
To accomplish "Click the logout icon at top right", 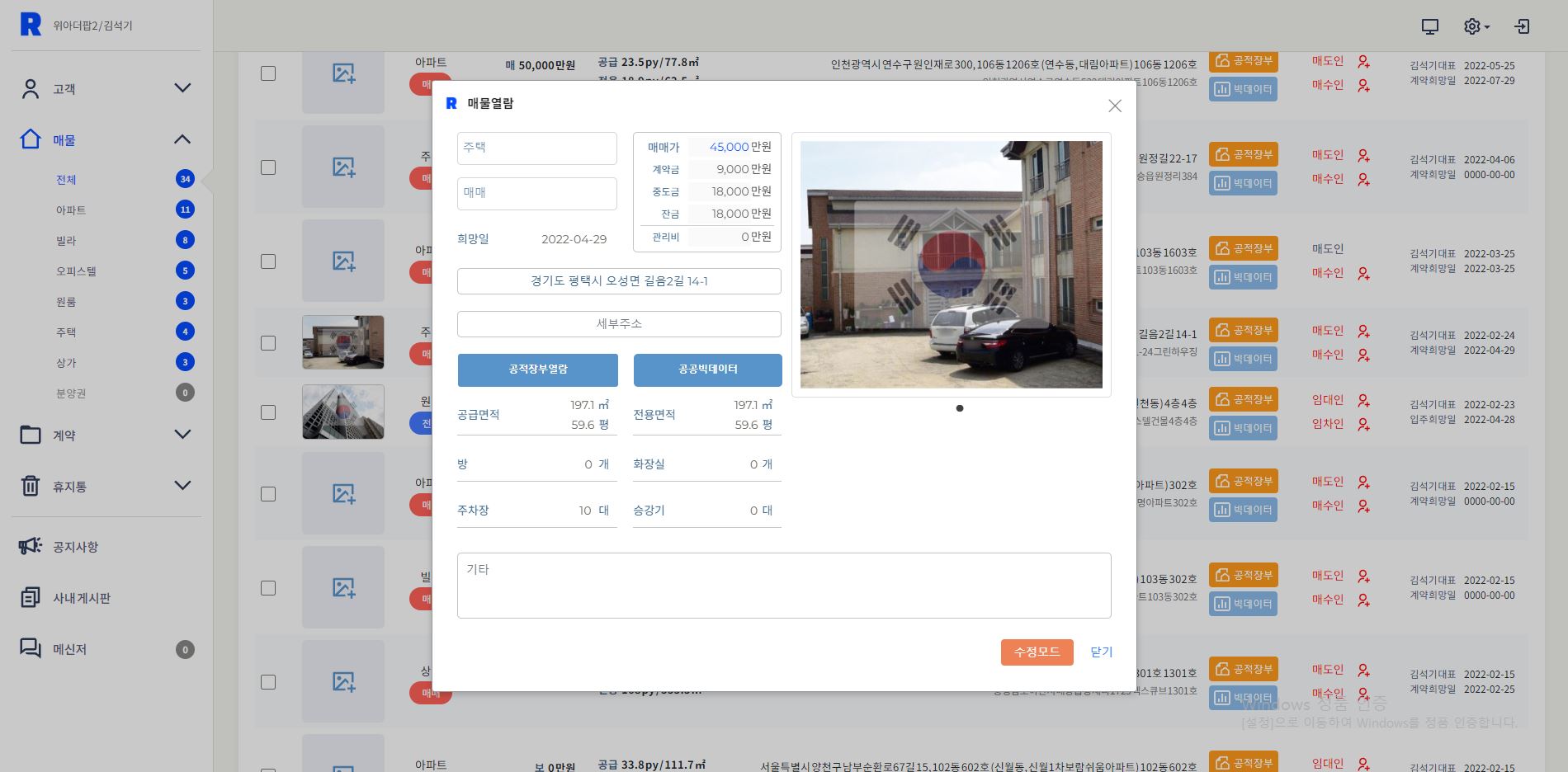I will (x=1522, y=26).
